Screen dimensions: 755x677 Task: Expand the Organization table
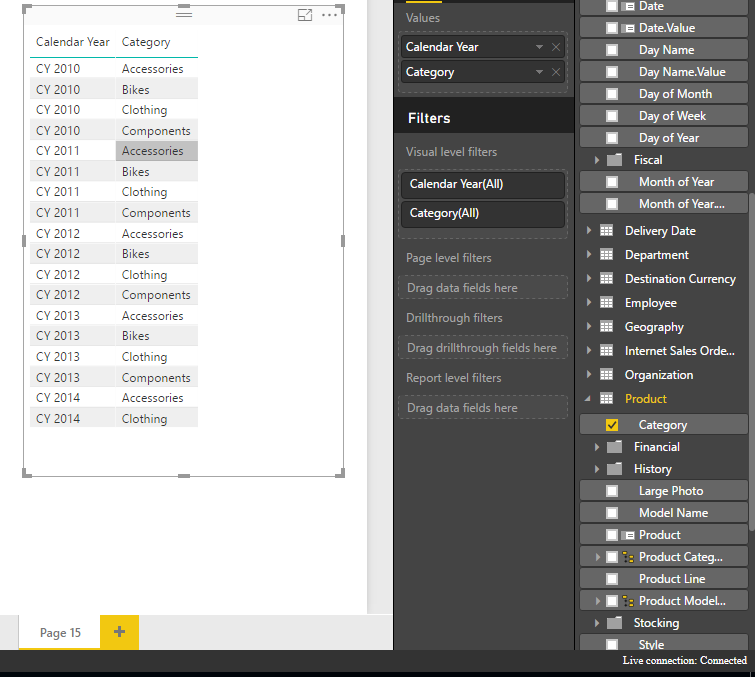[589, 375]
